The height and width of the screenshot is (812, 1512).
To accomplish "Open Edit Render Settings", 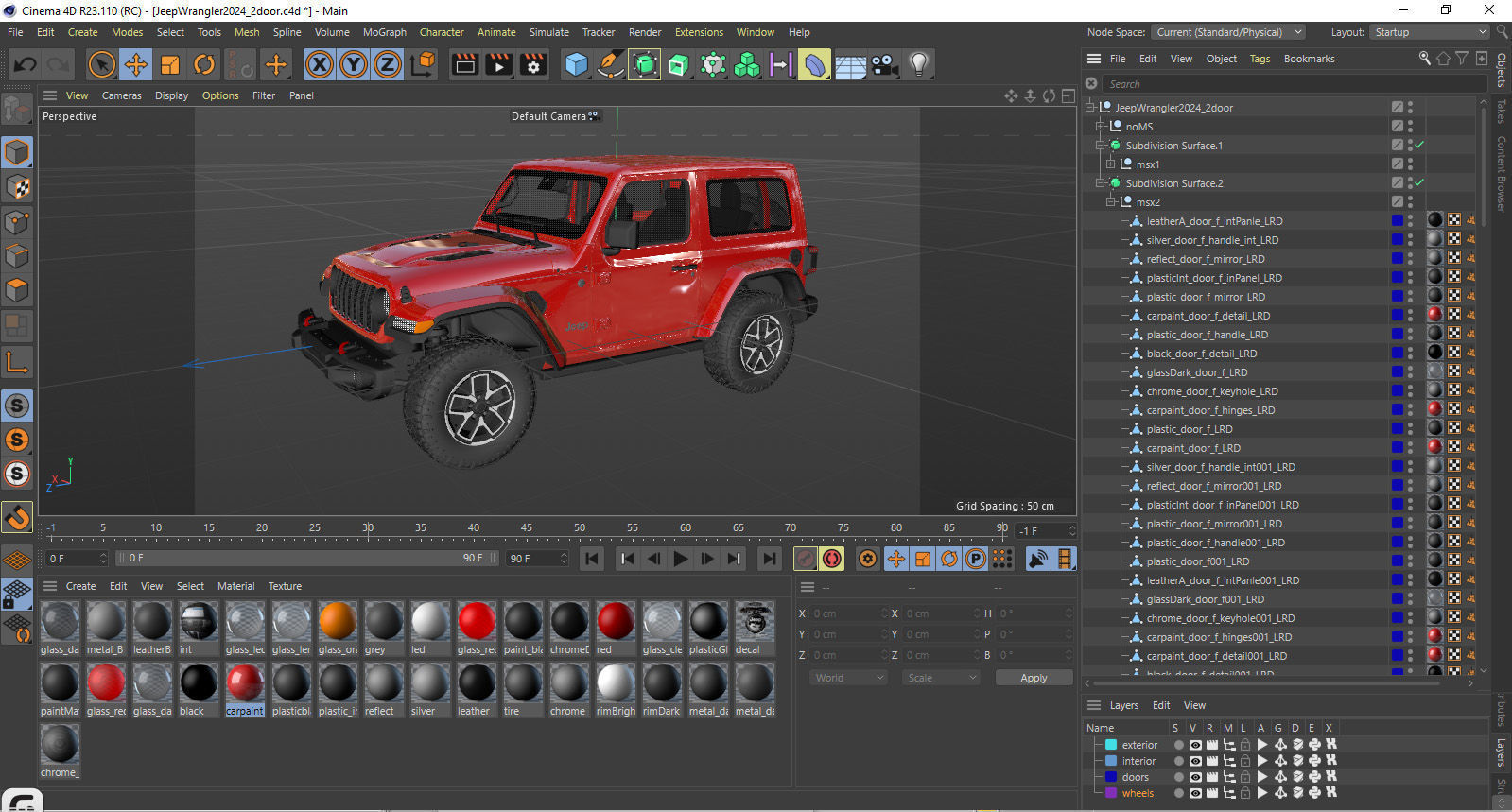I will pos(533,64).
